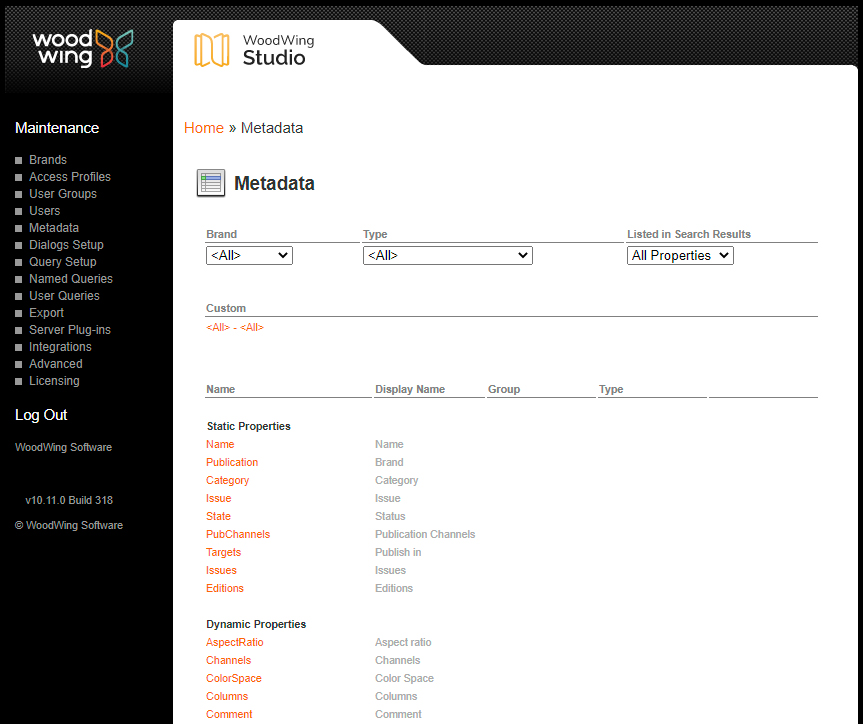Click © WoodWing Software copyright text
Screen dimensions: 863x724
tap(69, 526)
